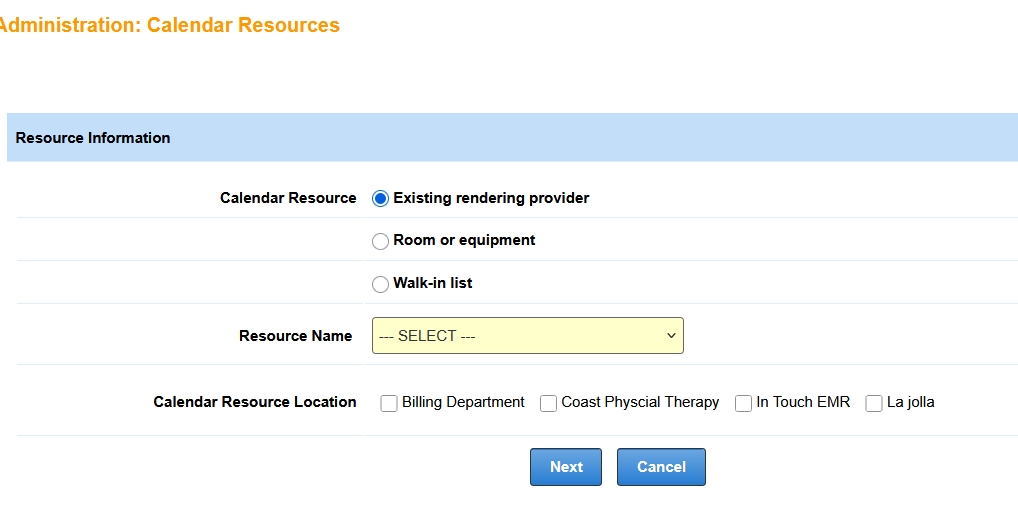Viewport: 1018px width, 522px height.
Task: Click the Walk-in list label text
Action: pos(432,283)
